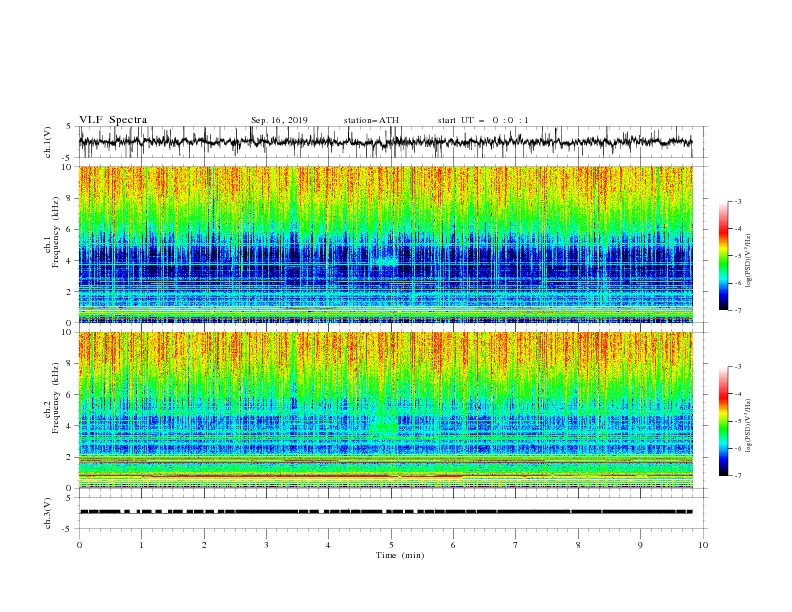The image size is (792, 612).
Task: Click the ch.1 spectrogram's "4" kHz tick label
Action: [69, 261]
